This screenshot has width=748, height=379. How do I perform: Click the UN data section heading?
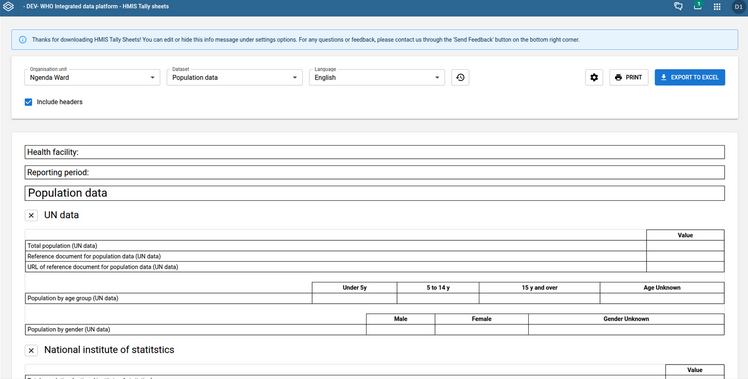point(62,215)
